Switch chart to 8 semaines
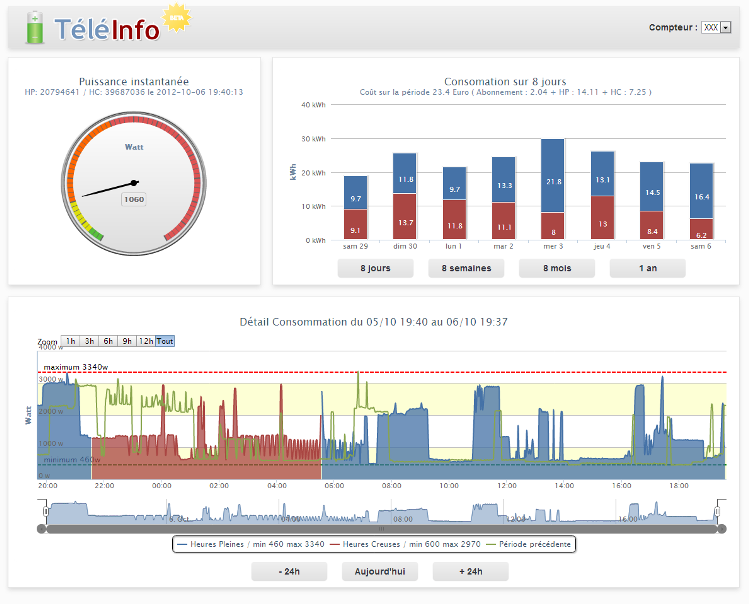 [465, 268]
